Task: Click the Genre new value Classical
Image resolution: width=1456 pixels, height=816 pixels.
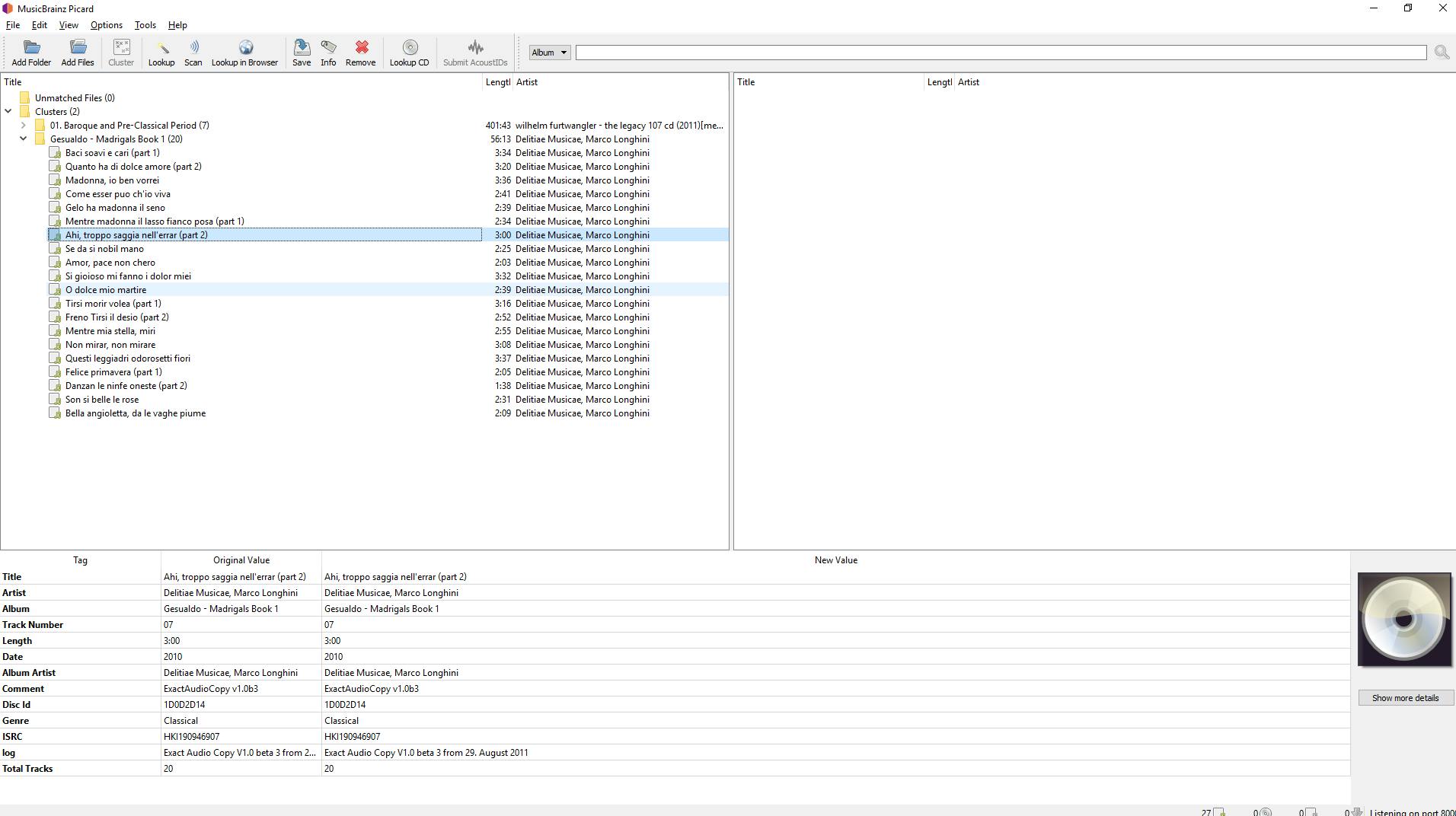Action: (x=341, y=720)
